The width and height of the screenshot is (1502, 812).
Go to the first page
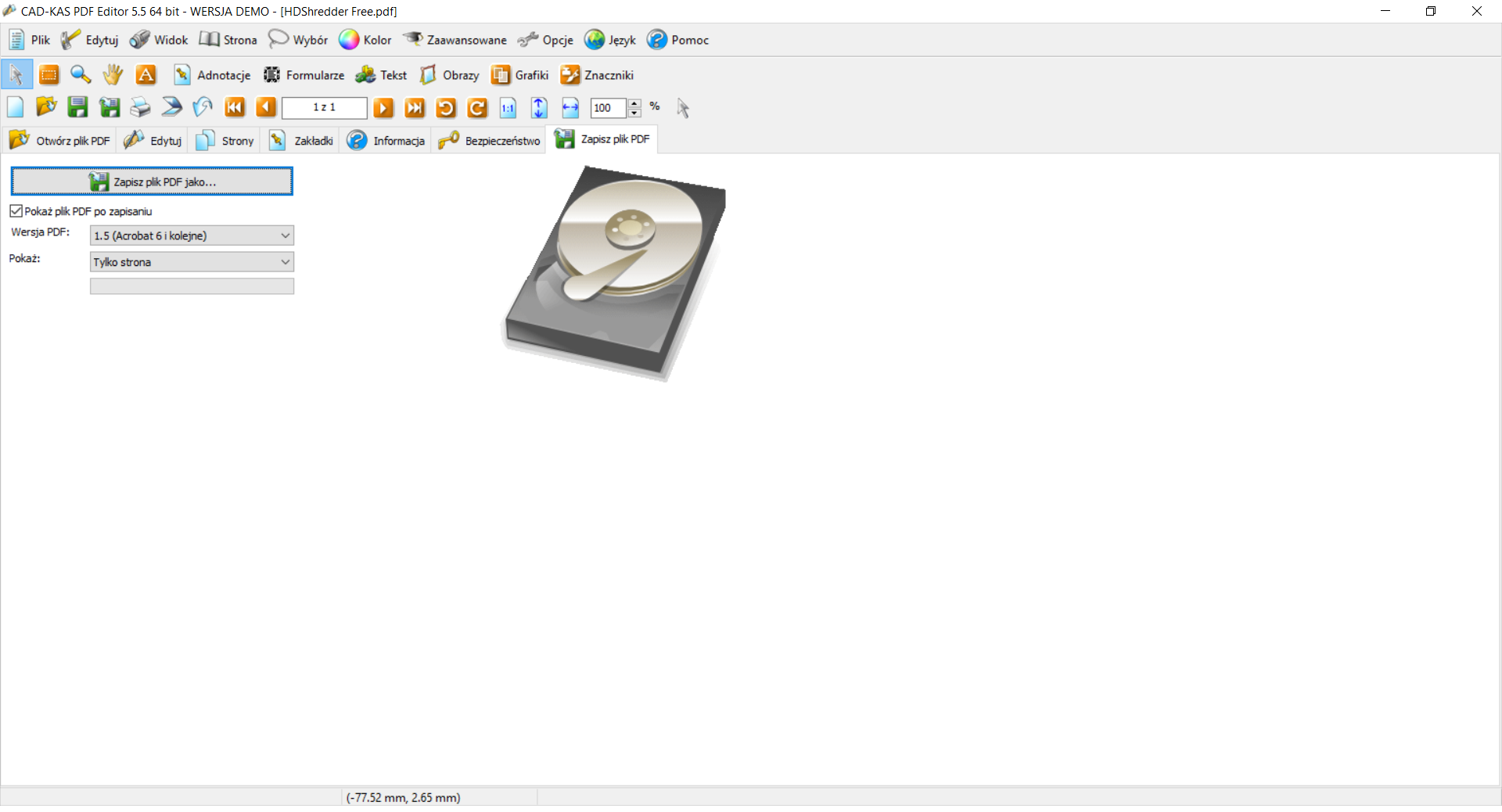235,108
